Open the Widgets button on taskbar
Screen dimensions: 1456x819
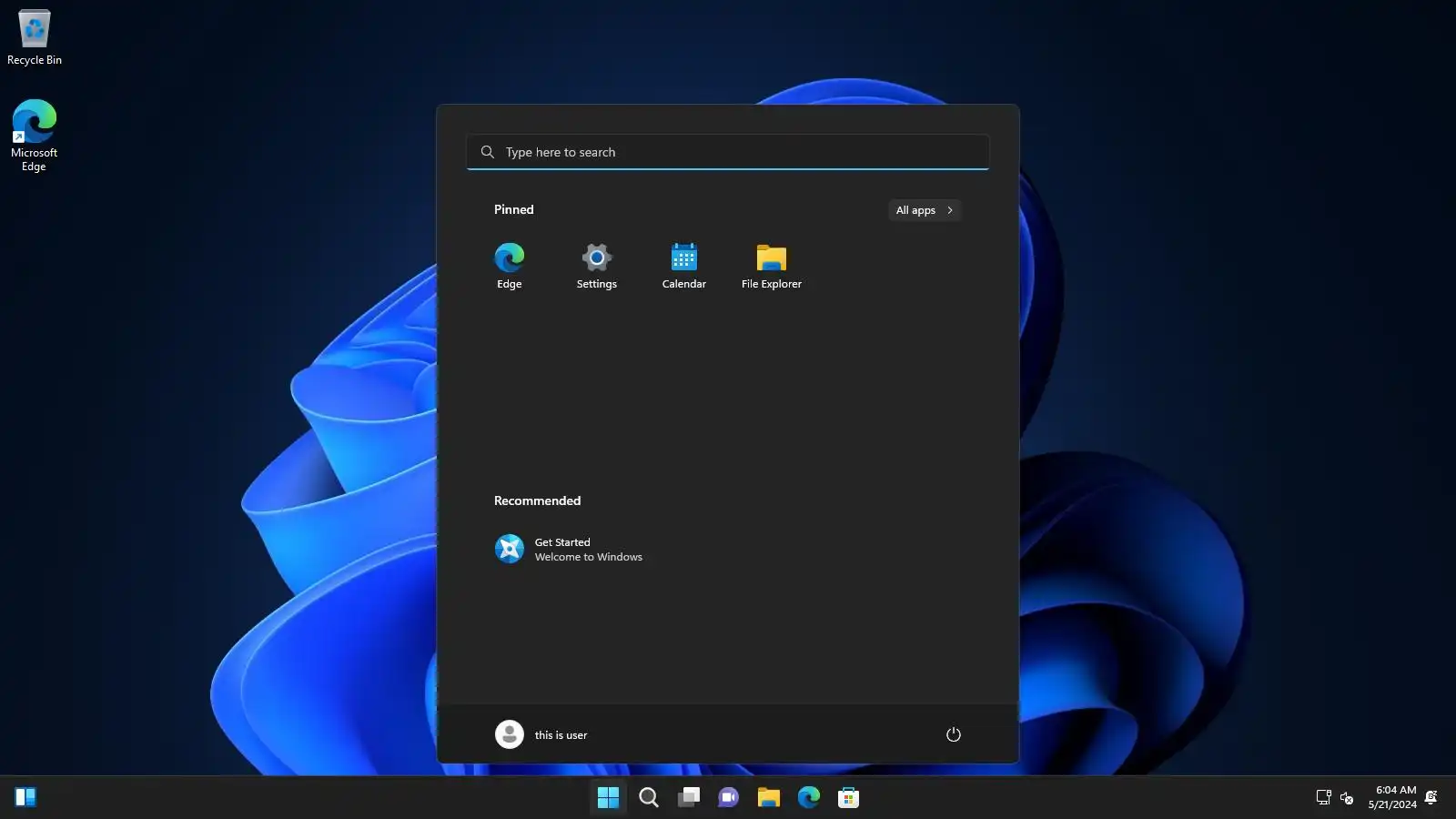tap(25, 798)
